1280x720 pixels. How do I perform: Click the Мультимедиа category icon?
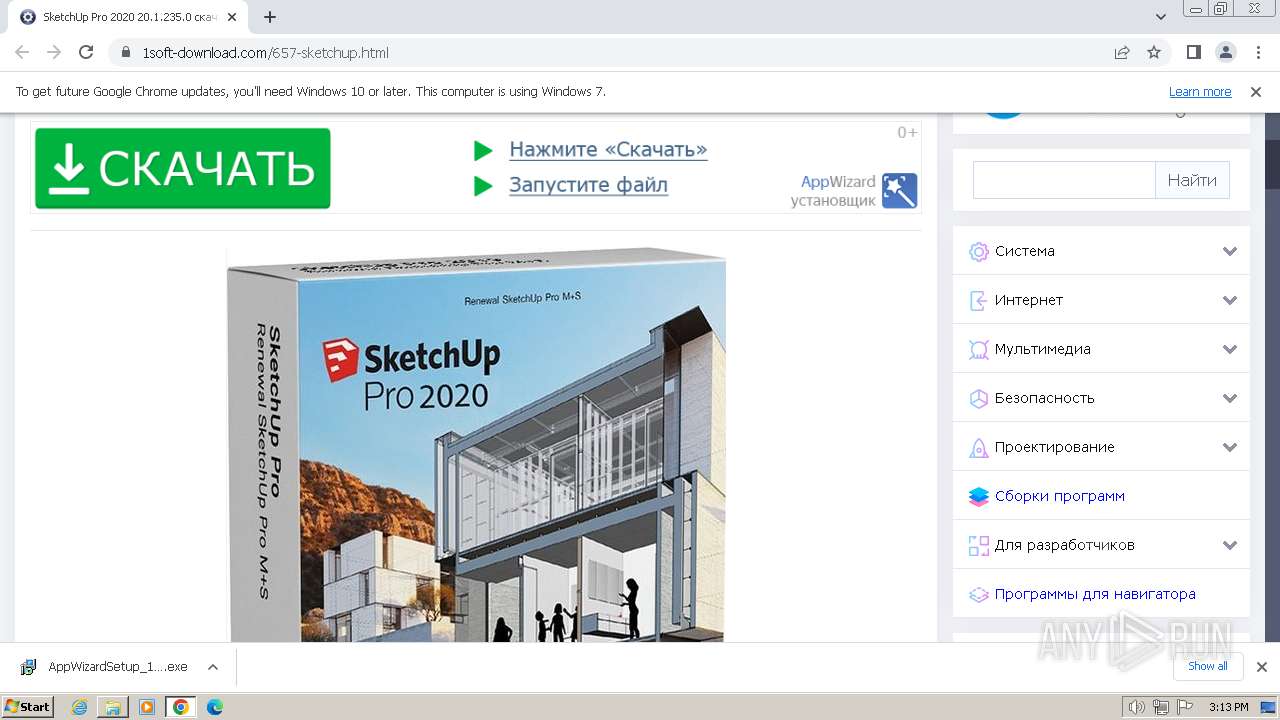click(x=978, y=350)
